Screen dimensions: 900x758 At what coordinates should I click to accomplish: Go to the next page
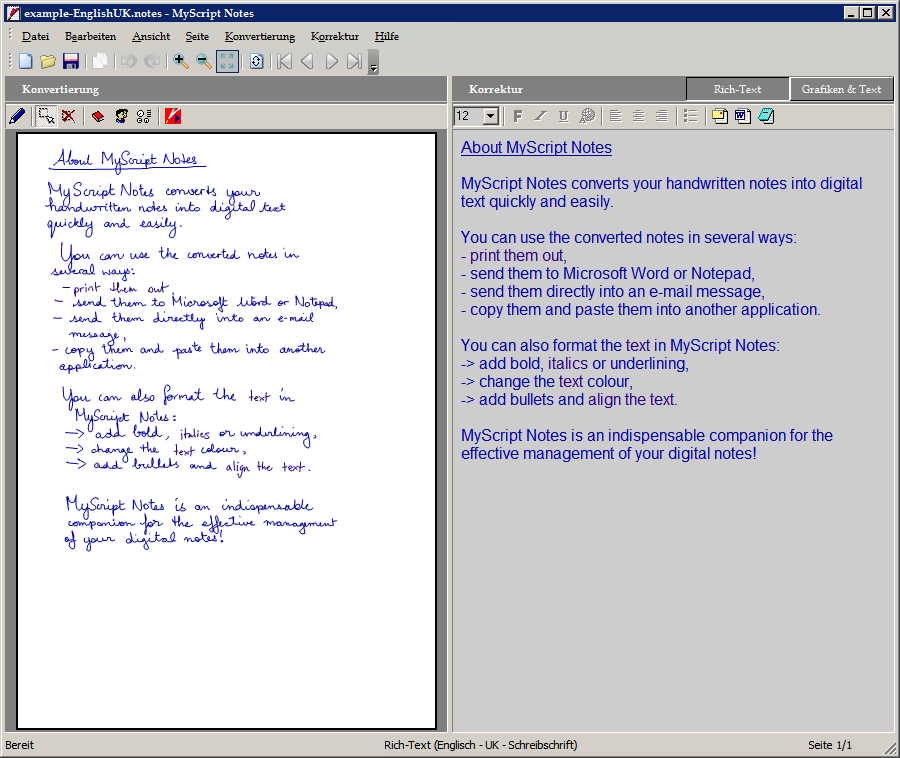tap(331, 61)
